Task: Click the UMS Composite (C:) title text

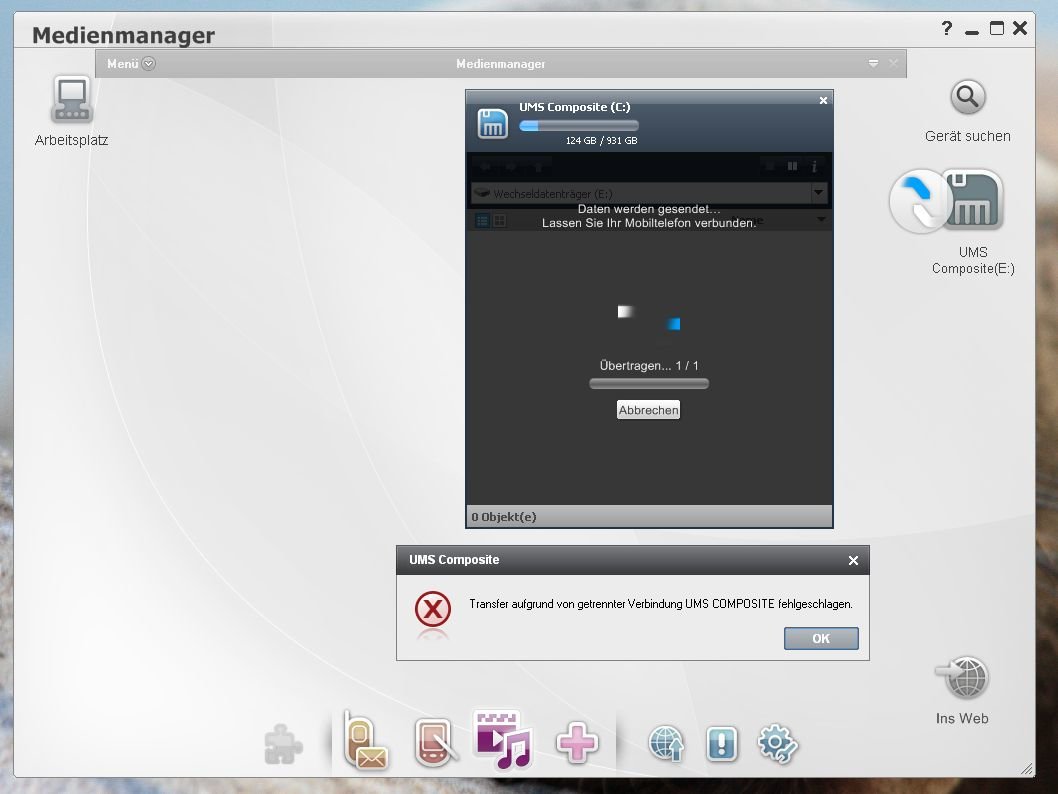Action: coord(575,107)
